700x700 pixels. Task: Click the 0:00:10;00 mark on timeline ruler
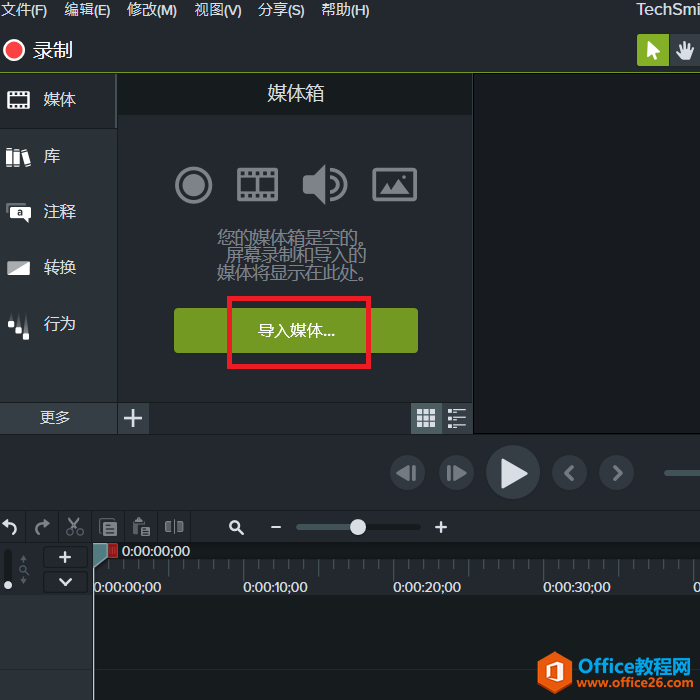click(x=275, y=587)
